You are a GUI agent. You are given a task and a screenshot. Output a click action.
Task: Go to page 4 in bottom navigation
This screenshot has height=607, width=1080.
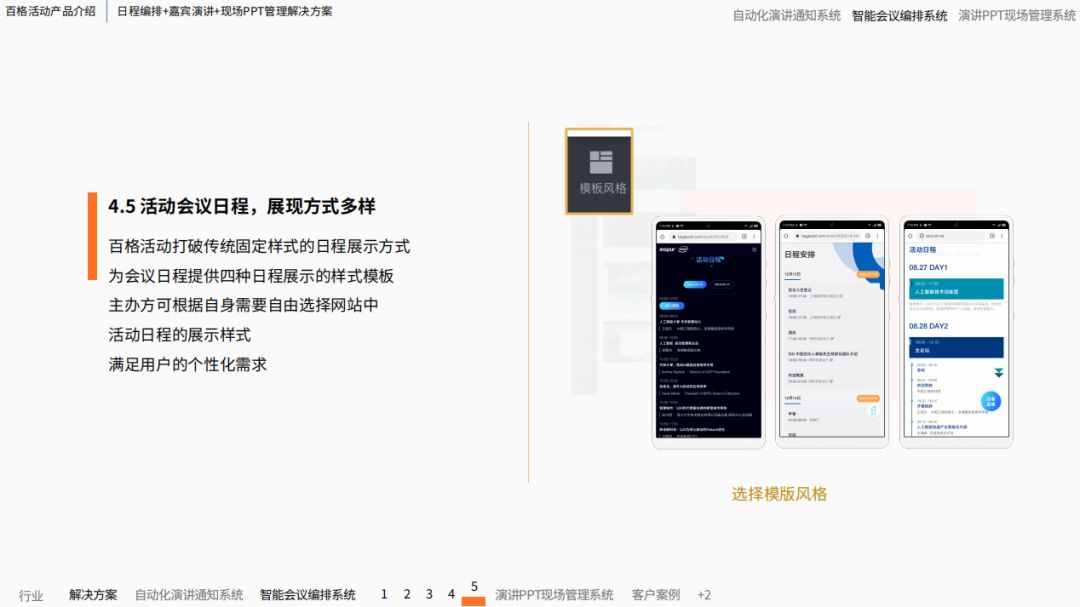pos(451,594)
